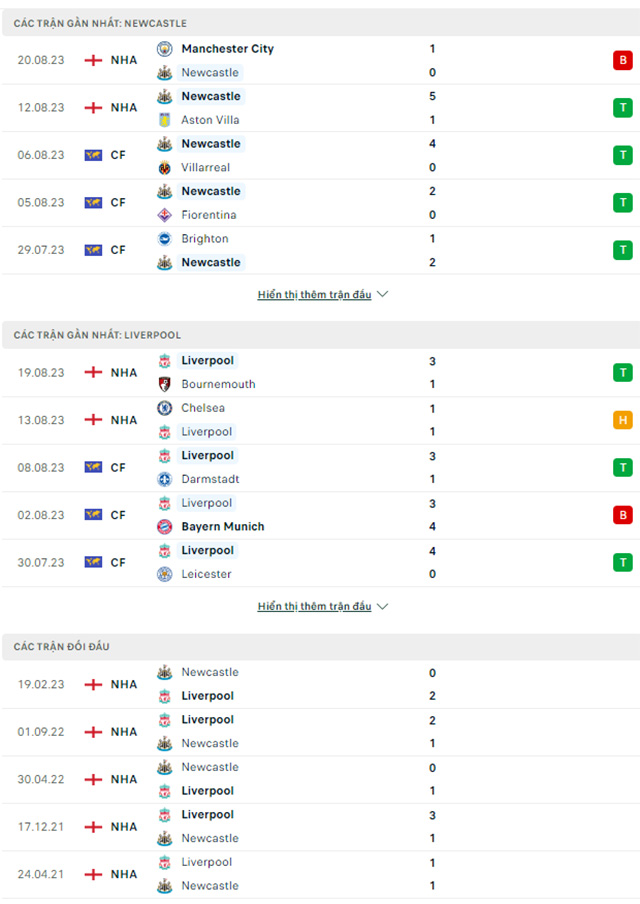
Task: Click the Darmstadt club crest
Action: 164,479
